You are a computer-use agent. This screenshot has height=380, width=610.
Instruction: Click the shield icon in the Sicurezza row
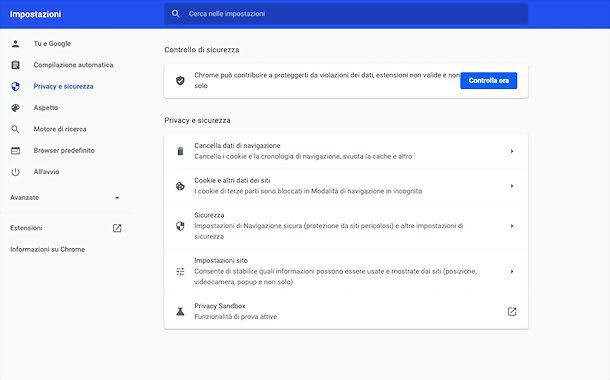click(x=180, y=226)
